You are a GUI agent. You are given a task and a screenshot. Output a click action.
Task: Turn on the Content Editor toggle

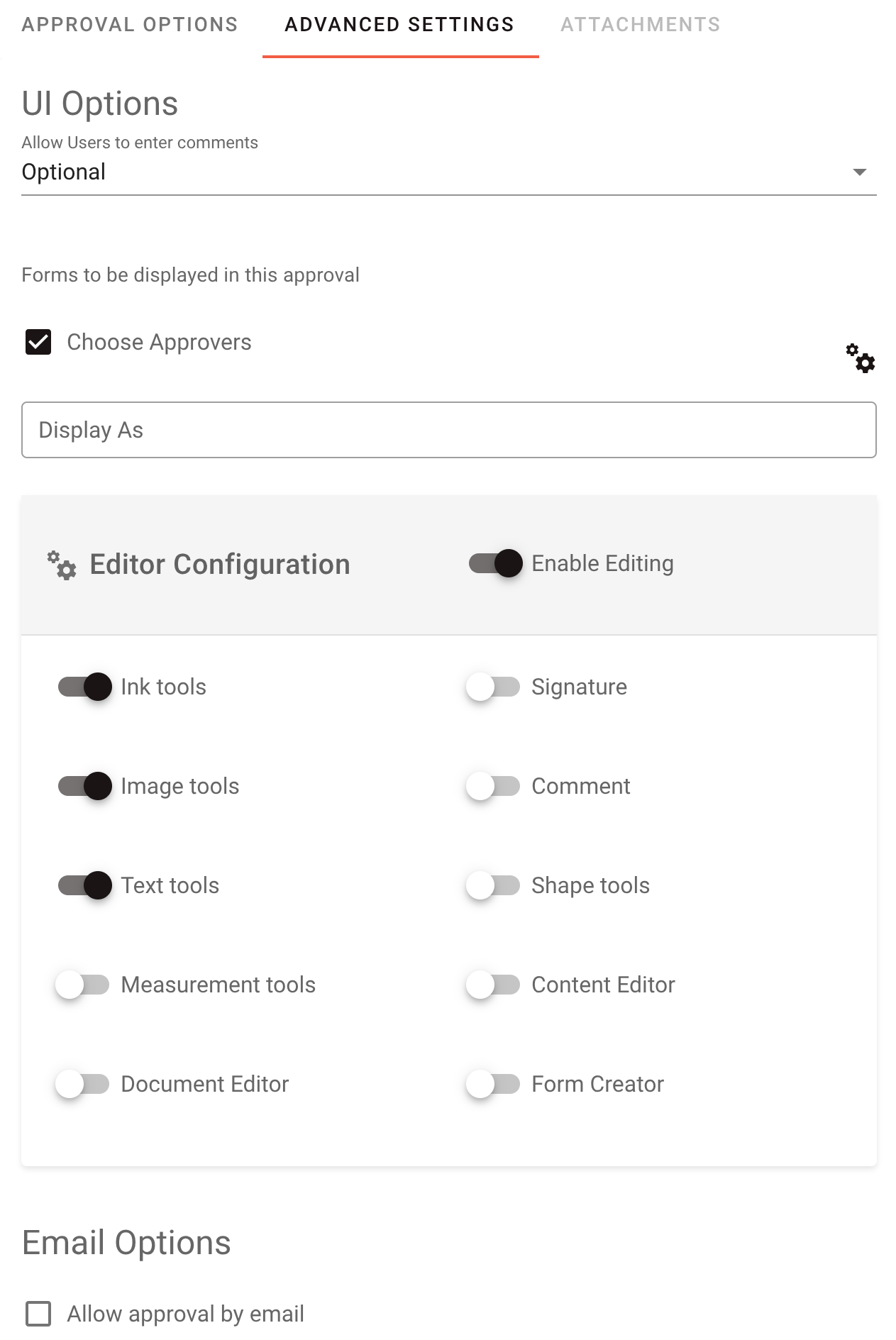coord(494,984)
